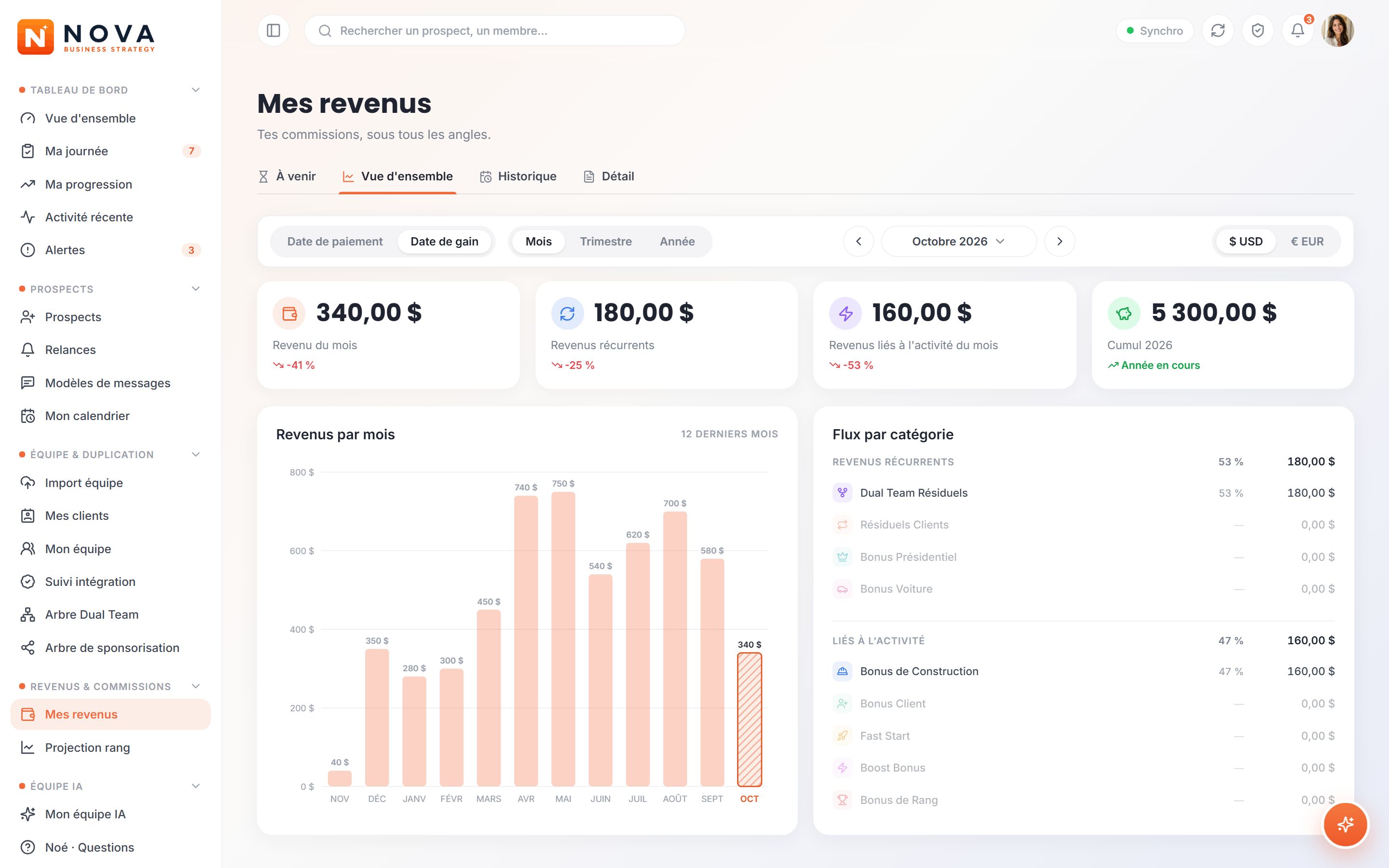Open the Octobre 2026 month dropdown
Image resolution: width=1389 pixels, height=868 pixels.
click(958, 242)
